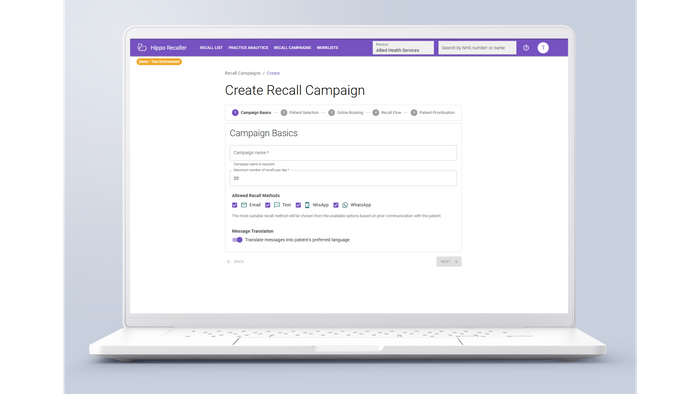Uncheck the Text recall method checkbox
Screen dimensions: 700x394
coord(267,205)
